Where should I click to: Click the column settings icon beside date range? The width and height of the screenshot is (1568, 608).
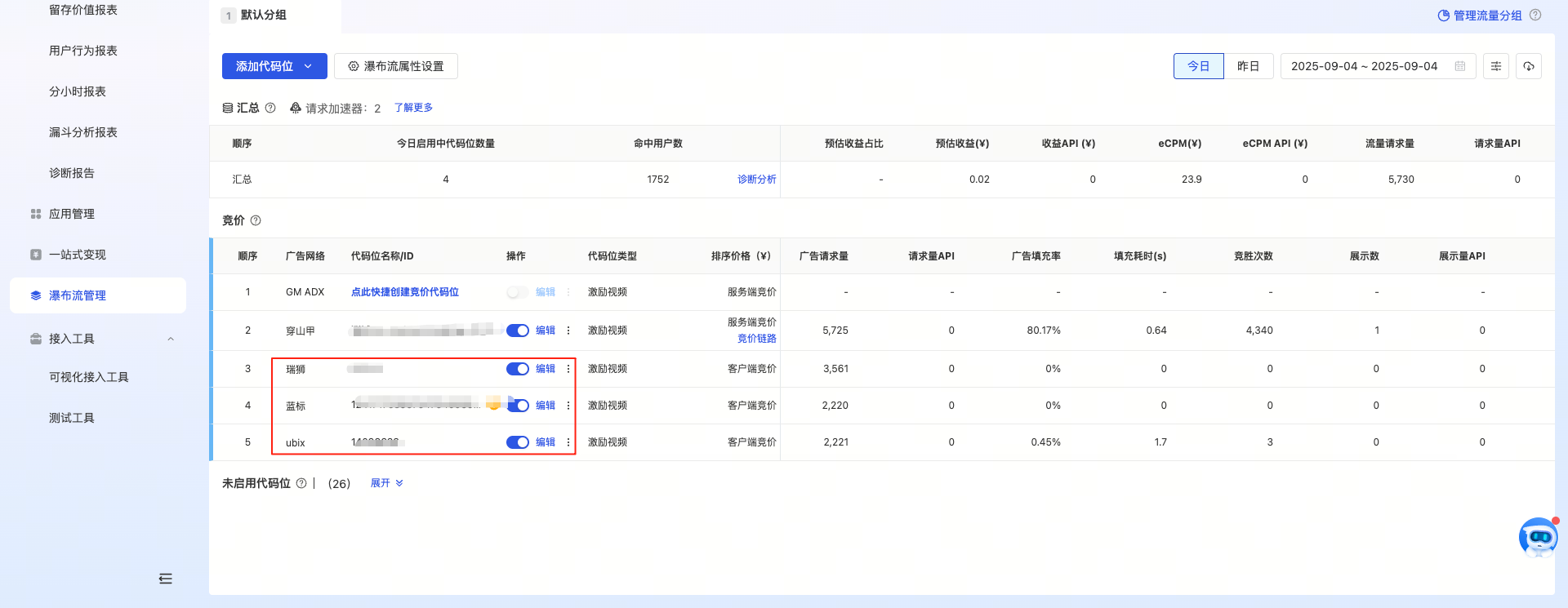(x=1495, y=66)
